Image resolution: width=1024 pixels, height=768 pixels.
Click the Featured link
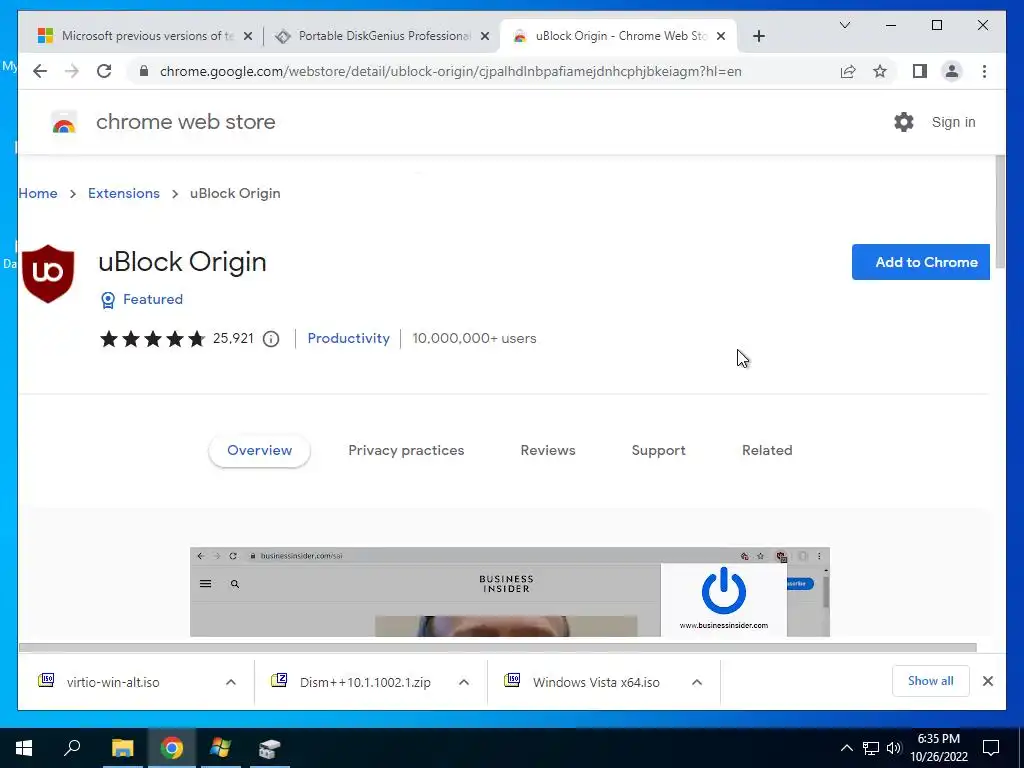[x=153, y=299]
